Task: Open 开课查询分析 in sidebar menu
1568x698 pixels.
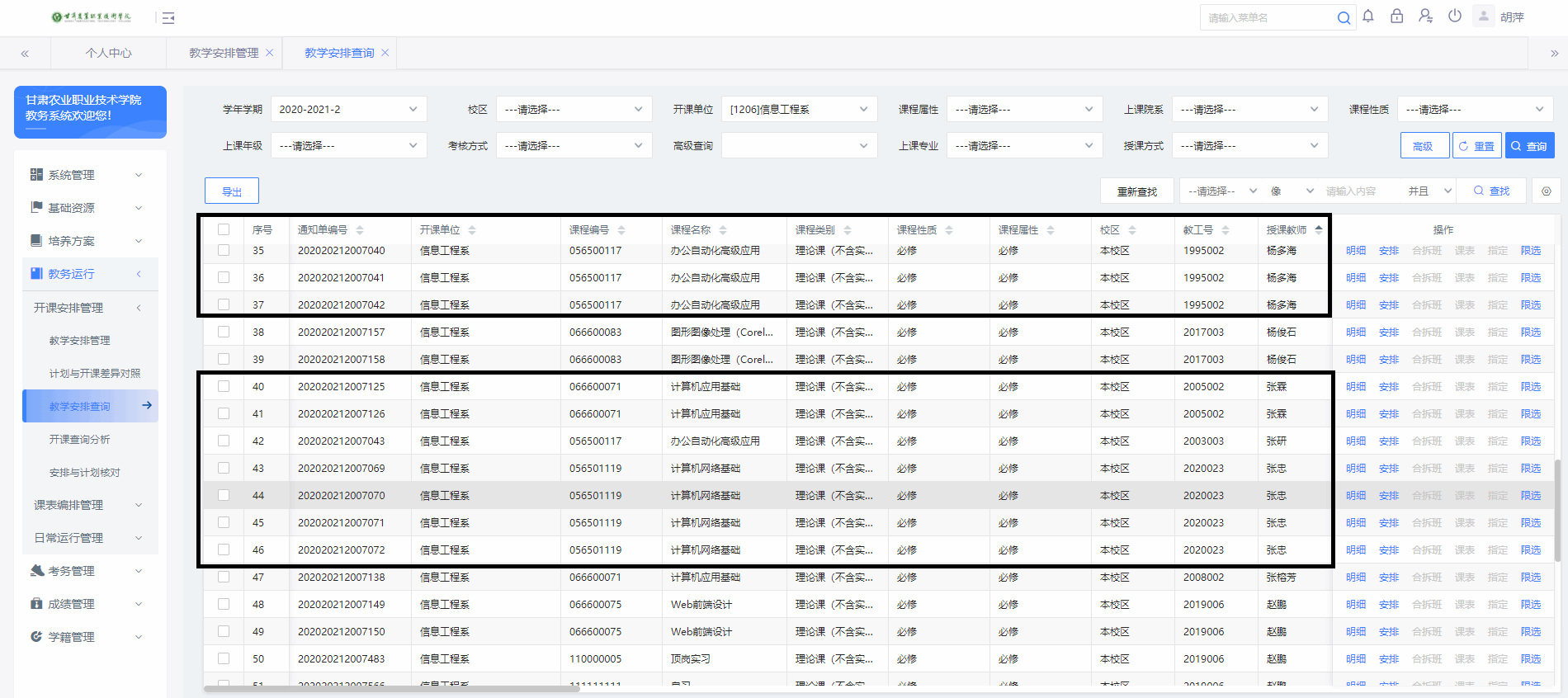Action: tap(80, 439)
